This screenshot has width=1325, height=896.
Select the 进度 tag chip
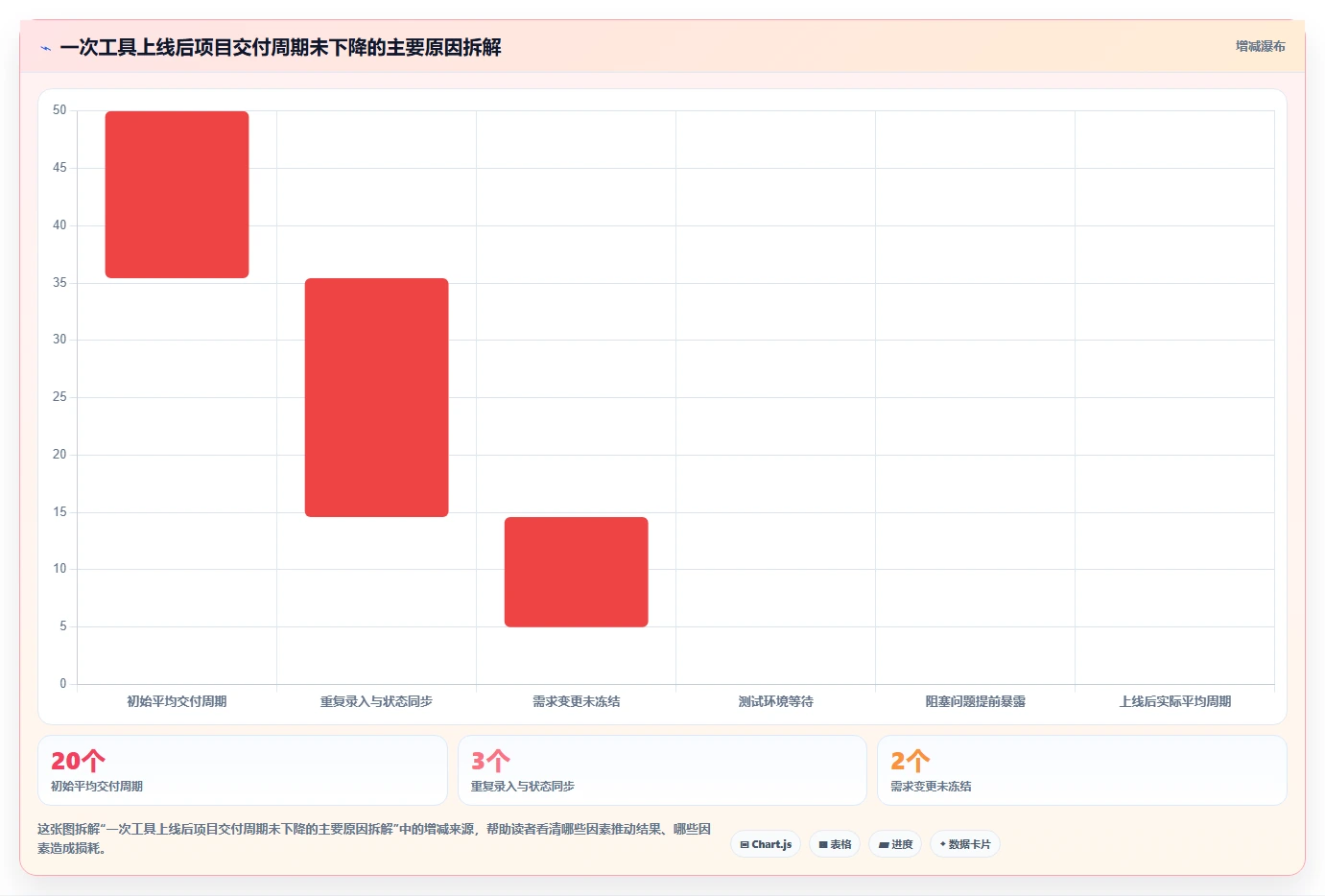click(x=895, y=844)
